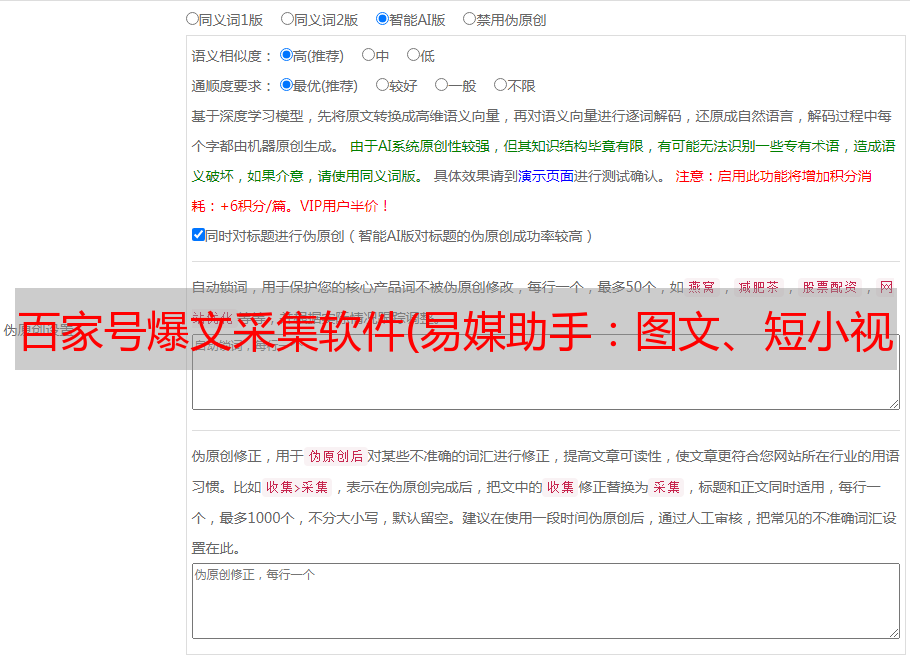Grab the 伪原创修正 textarea resize handle
This screenshot has width=911, height=658.
[894, 633]
